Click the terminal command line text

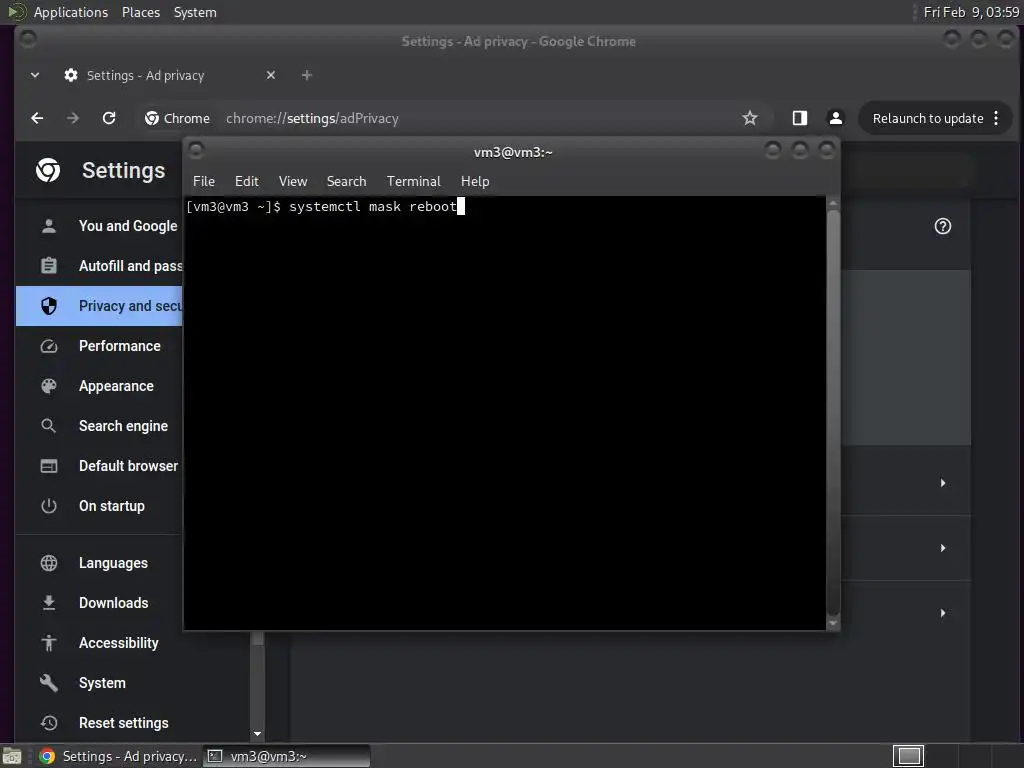point(373,206)
